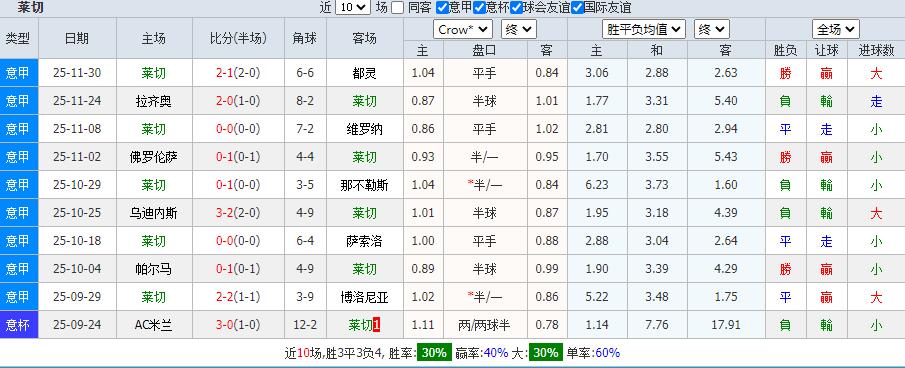Click the 进球数 column header
The width and height of the screenshot is (905, 368).
pos(876,50)
